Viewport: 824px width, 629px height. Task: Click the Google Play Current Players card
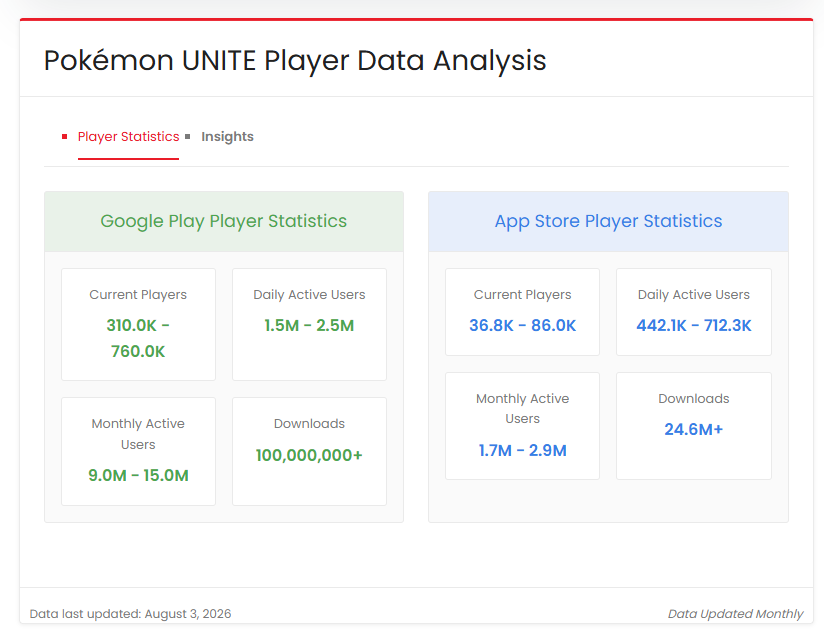click(x=138, y=324)
